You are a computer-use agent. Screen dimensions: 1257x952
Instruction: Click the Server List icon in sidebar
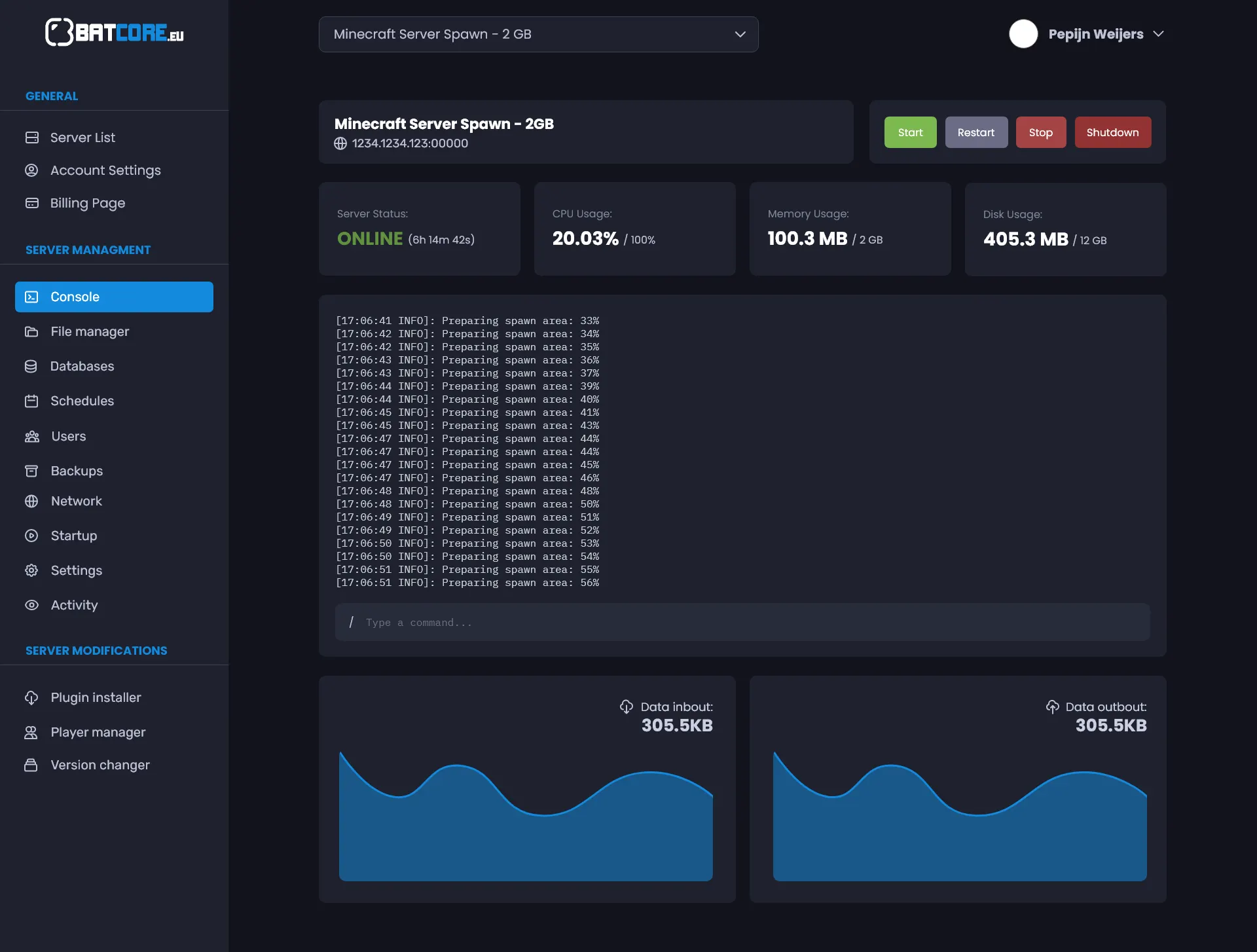coord(31,137)
